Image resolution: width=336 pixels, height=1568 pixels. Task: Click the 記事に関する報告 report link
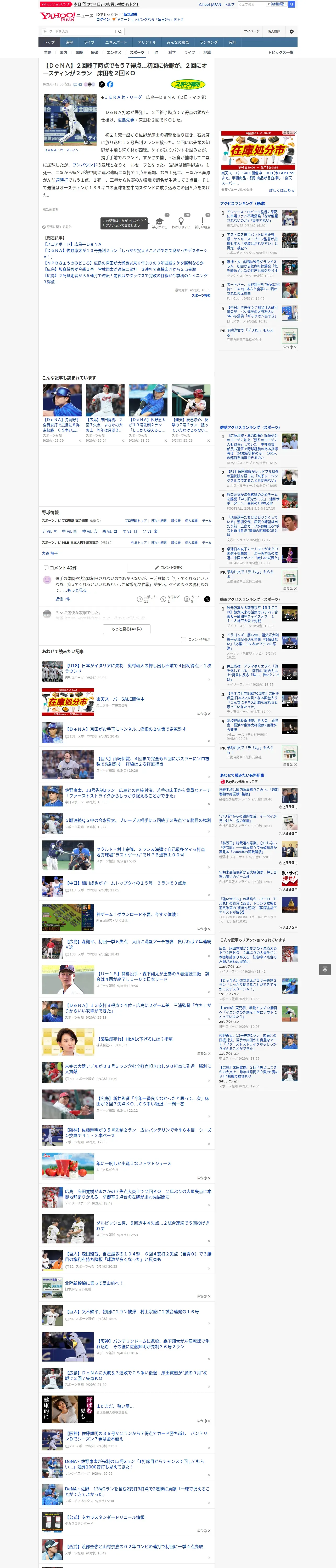point(57,227)
